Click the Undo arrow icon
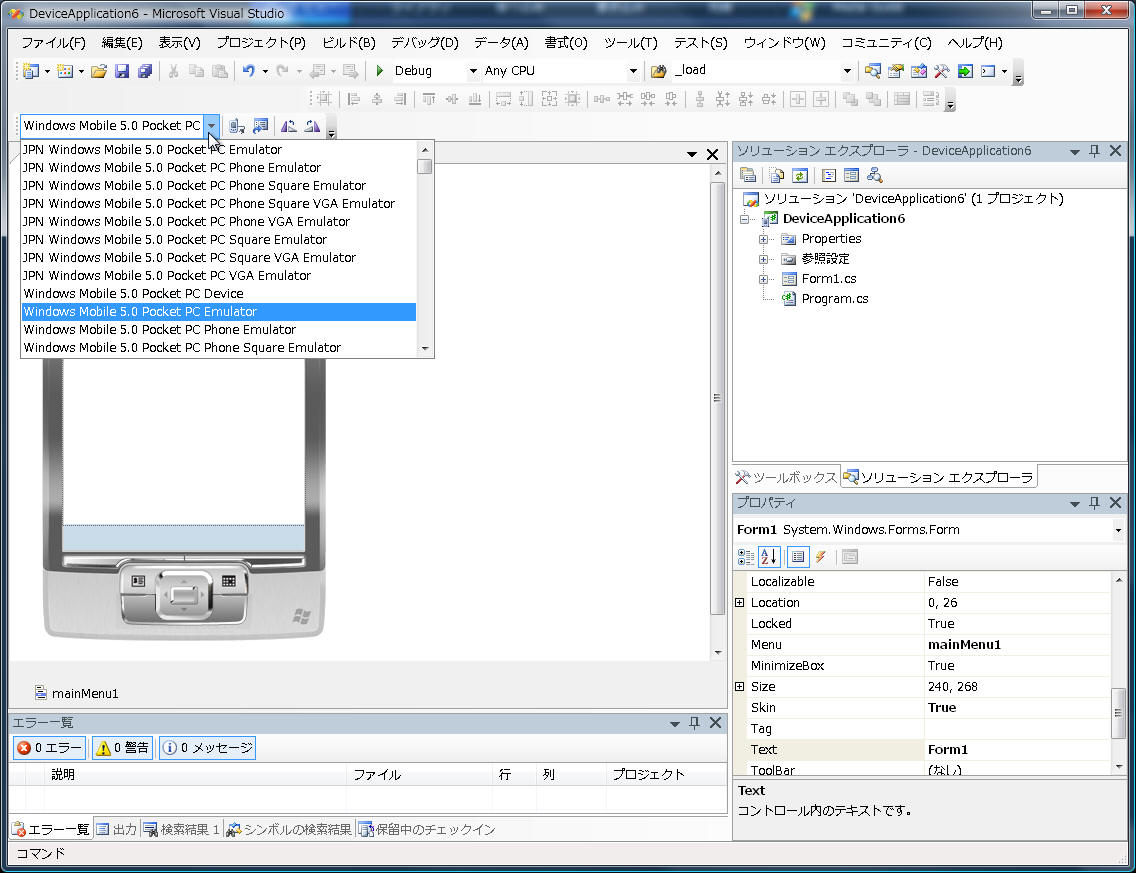Image resolution: width=1136 pixels, height=873 pixels. click(248, 71)
